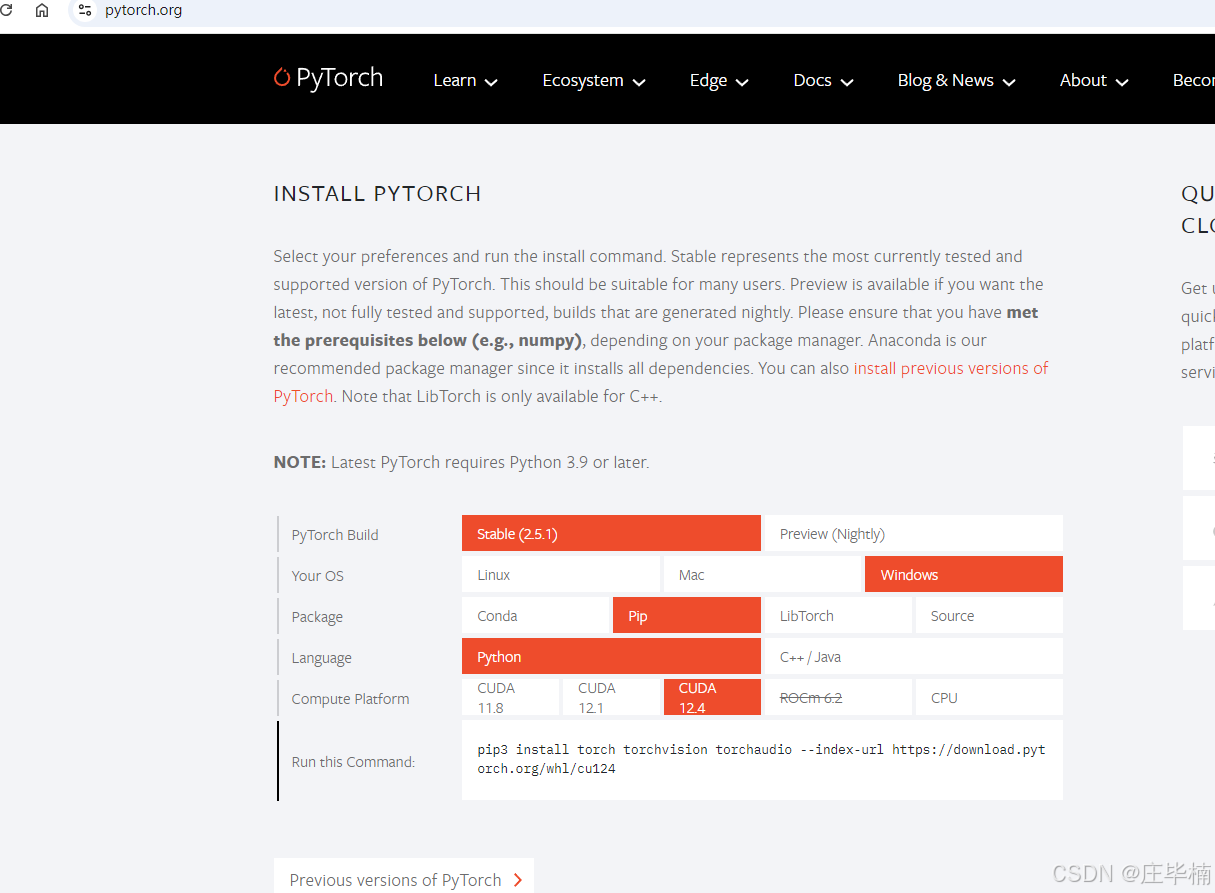Click the 'Your OS' row label

pyautogui.click(x=318, y=576)
